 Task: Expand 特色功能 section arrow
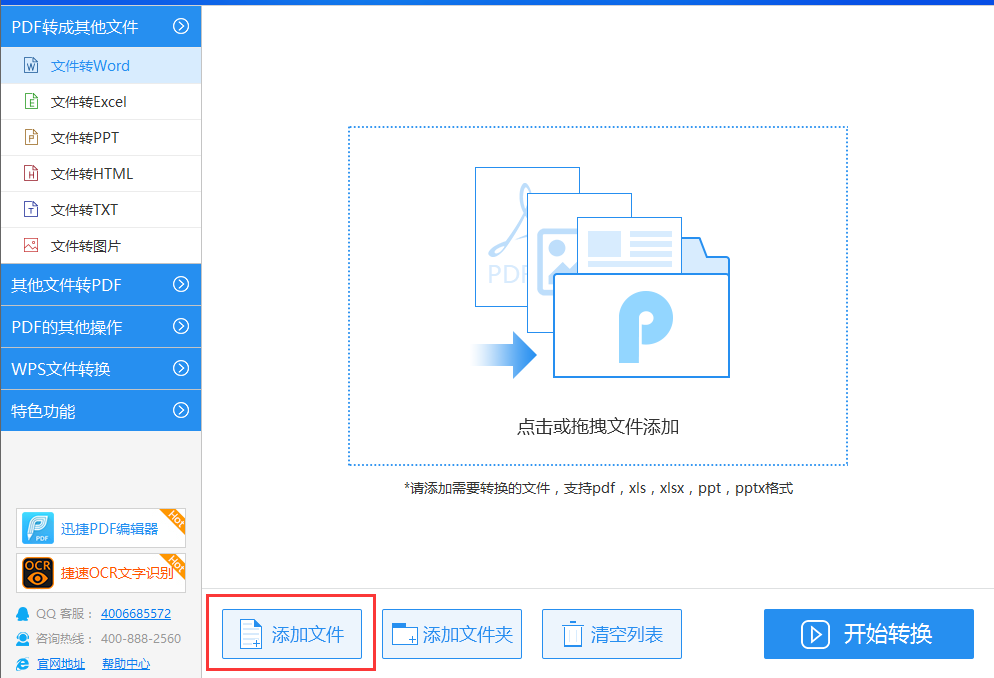click(x=181, y=410)
